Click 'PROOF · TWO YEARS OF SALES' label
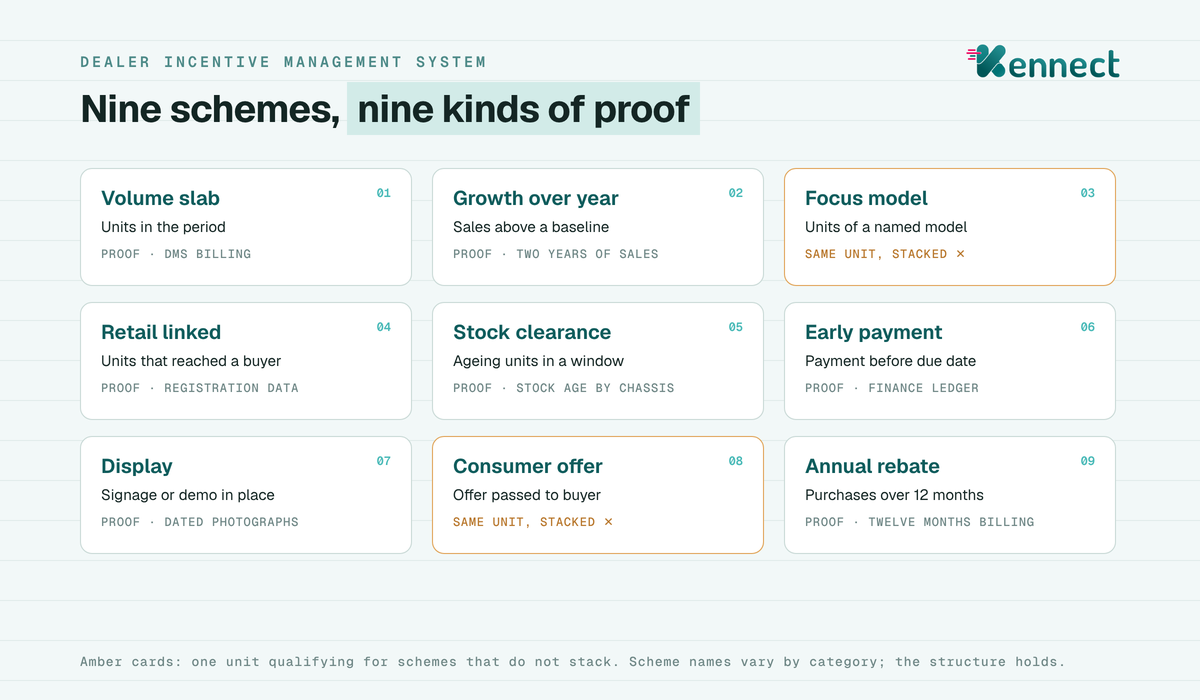 point(556,254)
